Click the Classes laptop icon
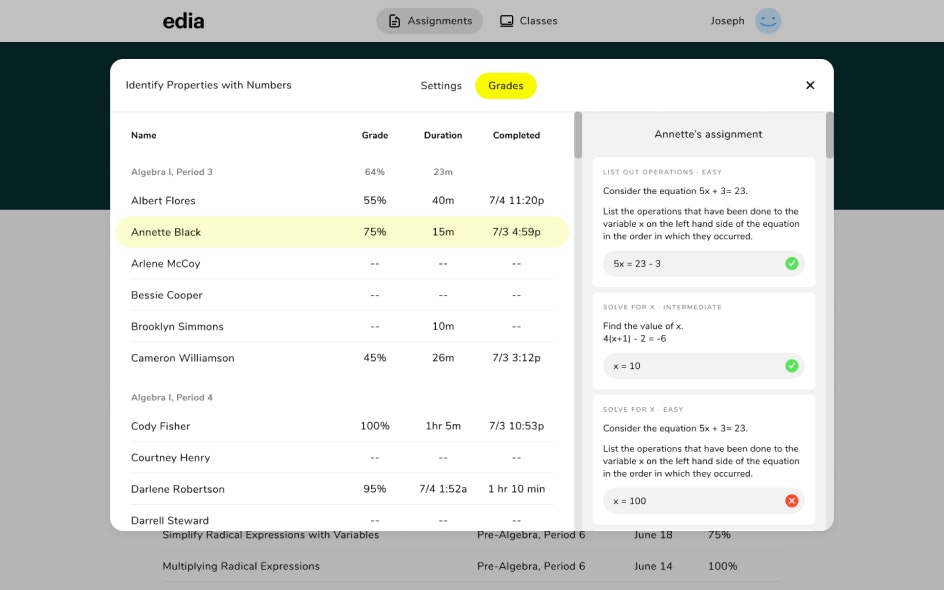944x590 pixels. point(506,21)
